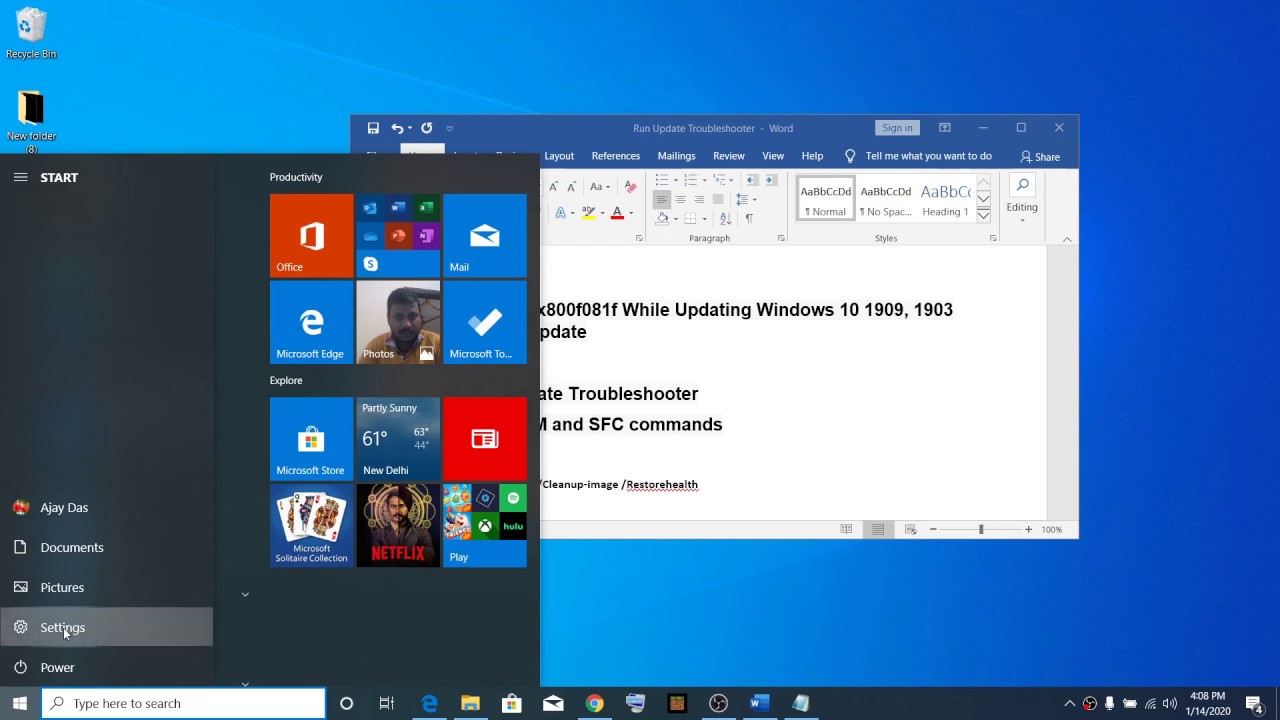Click the Save icon in Word title bar
Viewport: 1280px width, 720px height.
tap(373, 128)
